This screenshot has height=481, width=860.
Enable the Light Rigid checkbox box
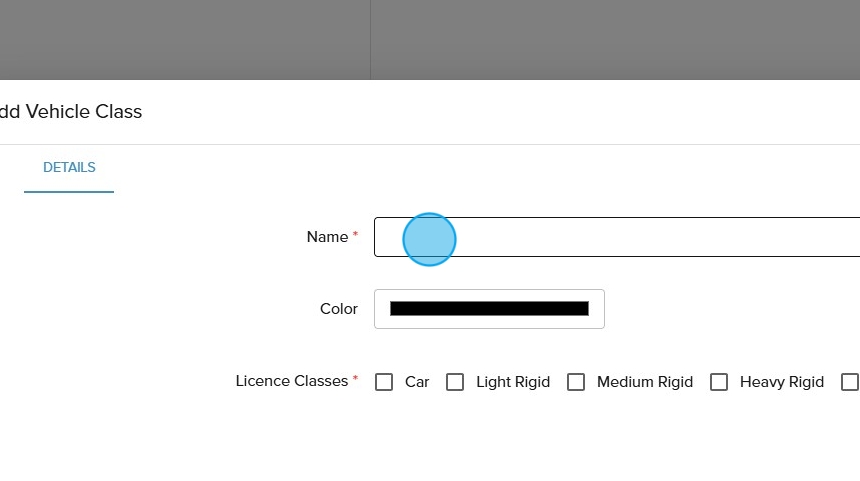(x=455, y=382)
